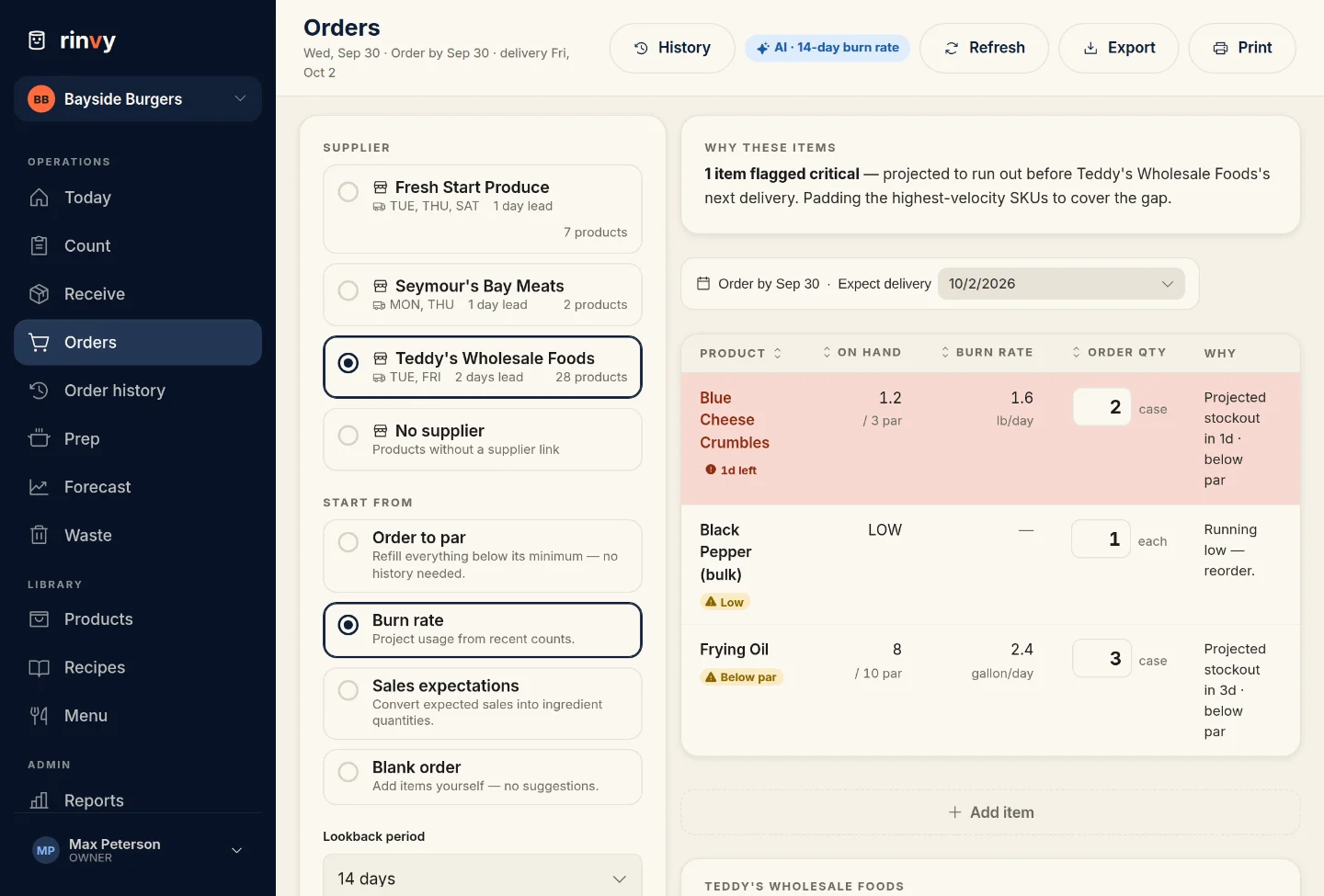The image size is (1324, 896).
Task: Open the expected delivery date dropdown
Action: [x=1061, y=284]
